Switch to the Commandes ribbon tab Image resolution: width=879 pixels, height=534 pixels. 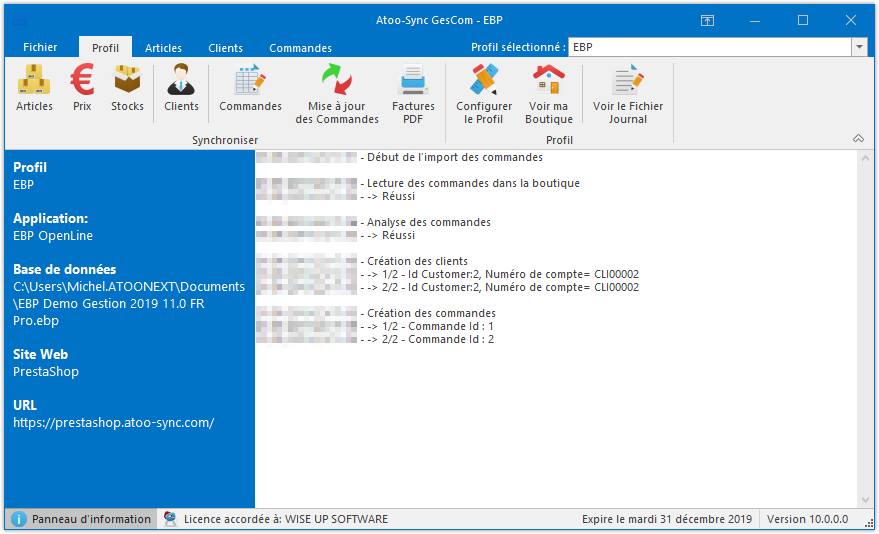point(300,48)
